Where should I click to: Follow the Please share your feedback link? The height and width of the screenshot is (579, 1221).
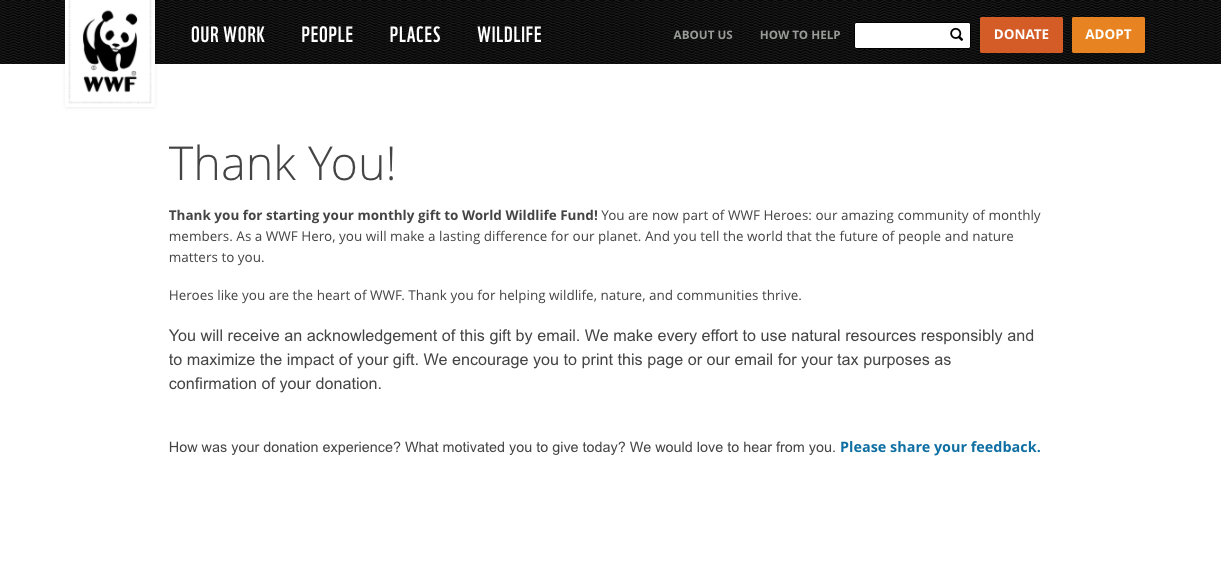tap(940, 447)
